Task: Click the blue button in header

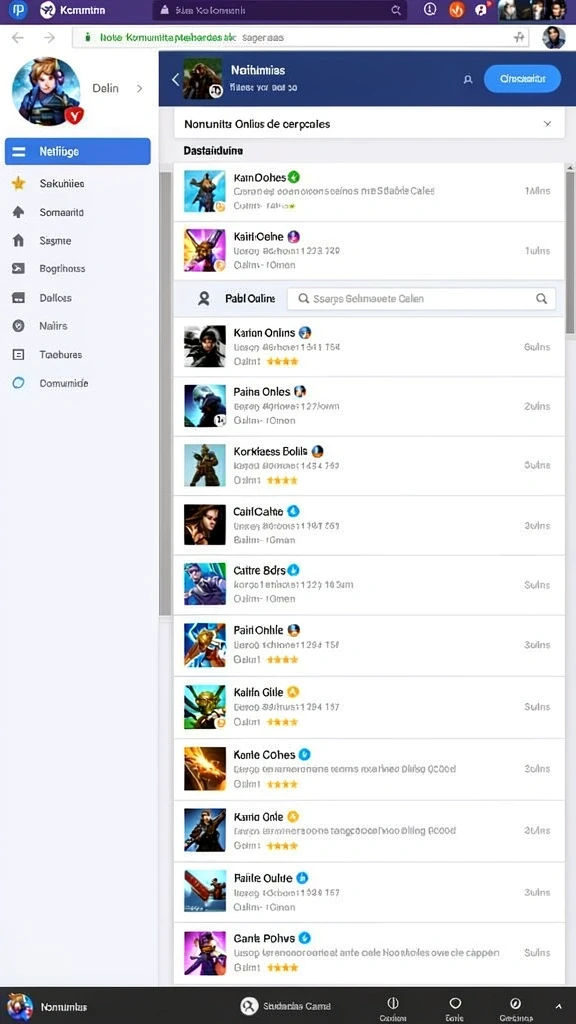Action: [522, 78]
